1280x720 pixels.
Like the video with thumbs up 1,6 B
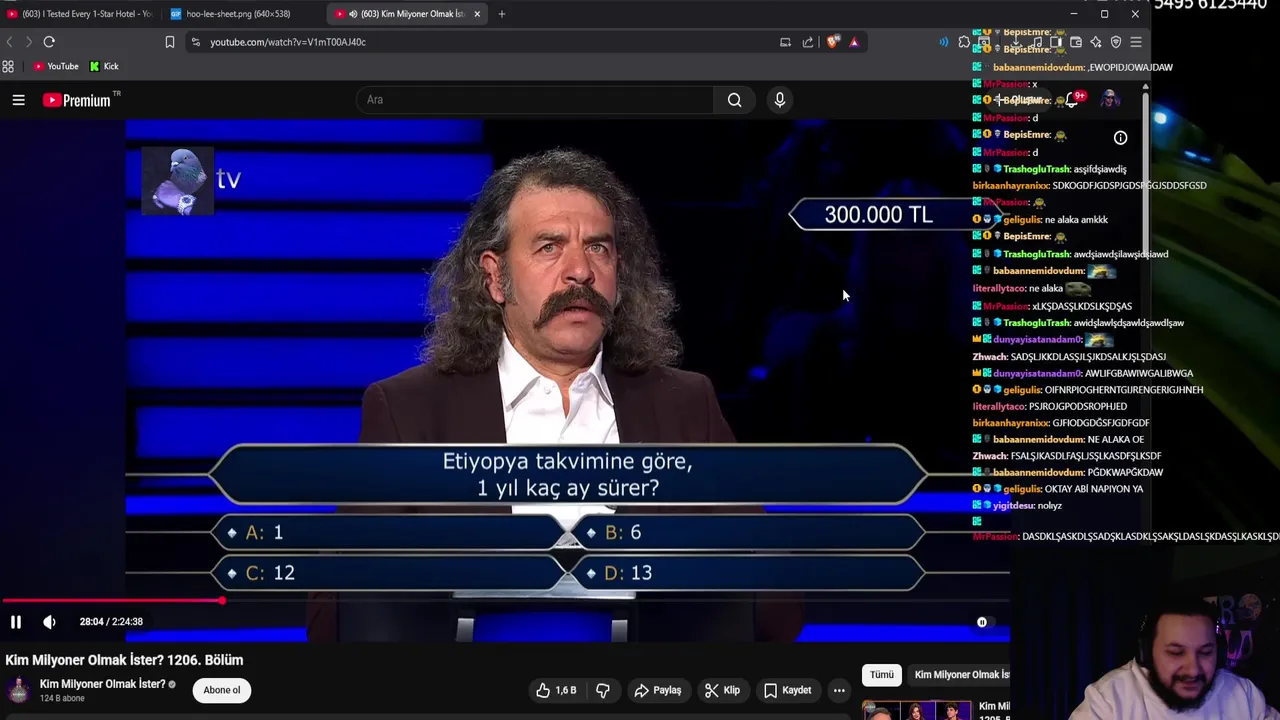tap(555, 690)
